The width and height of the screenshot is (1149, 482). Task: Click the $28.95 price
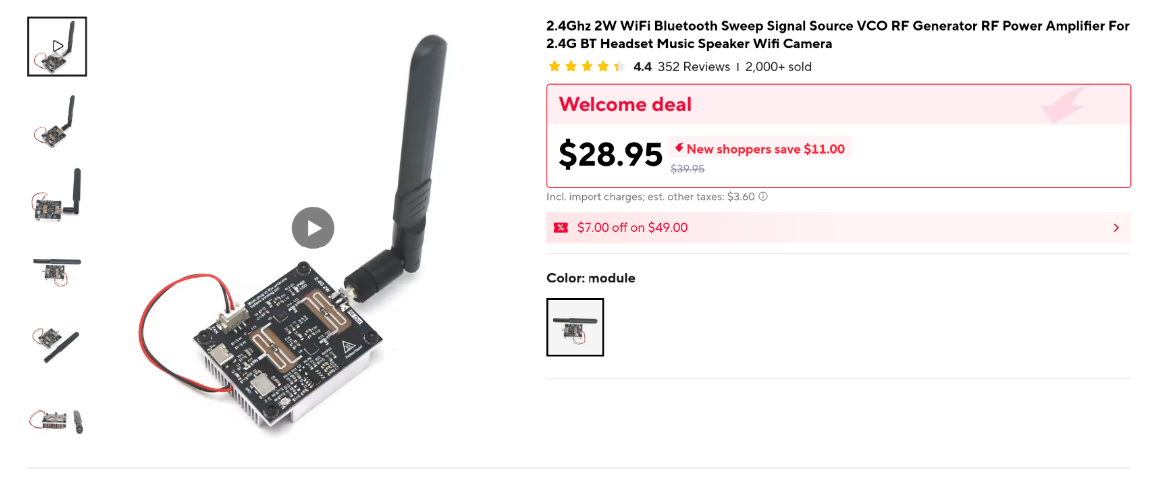[x=610, y=155]
